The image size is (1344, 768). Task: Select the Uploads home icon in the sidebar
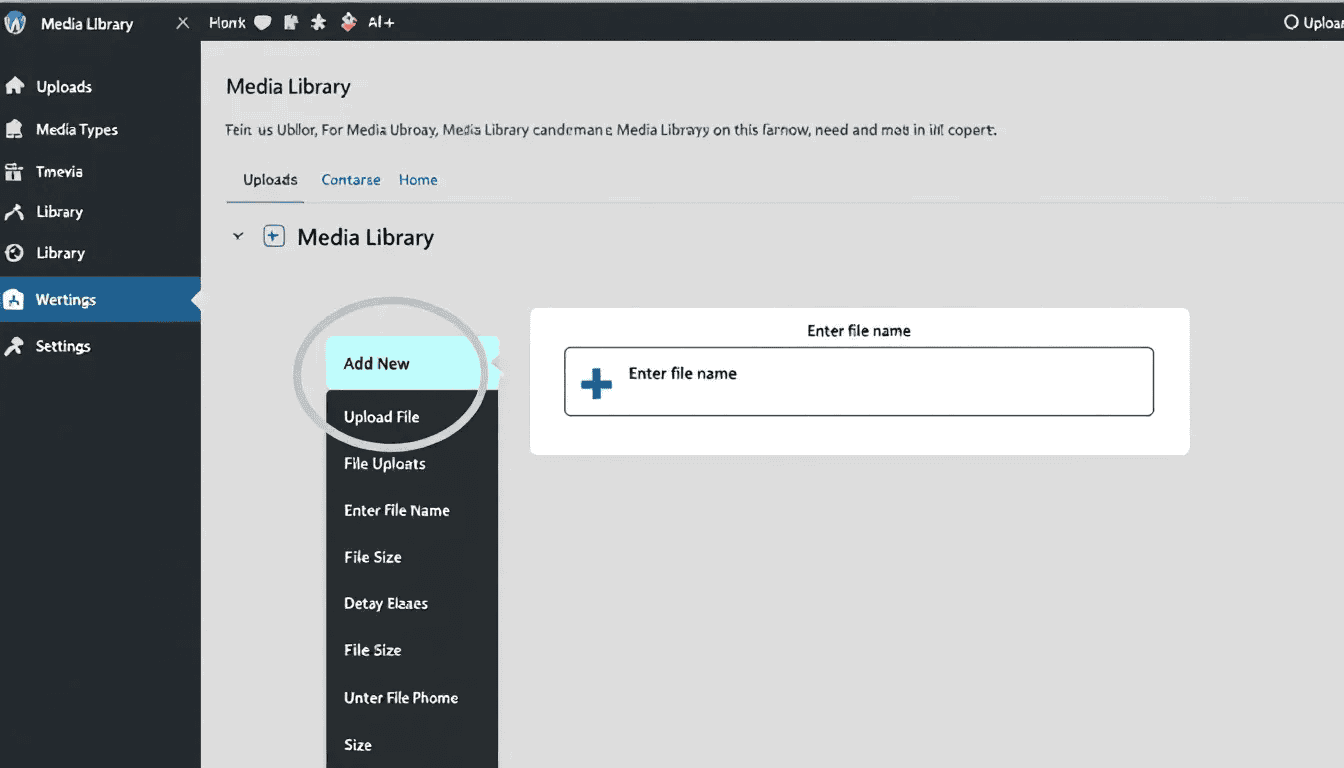pyautogui.click(x=14, y=87)
